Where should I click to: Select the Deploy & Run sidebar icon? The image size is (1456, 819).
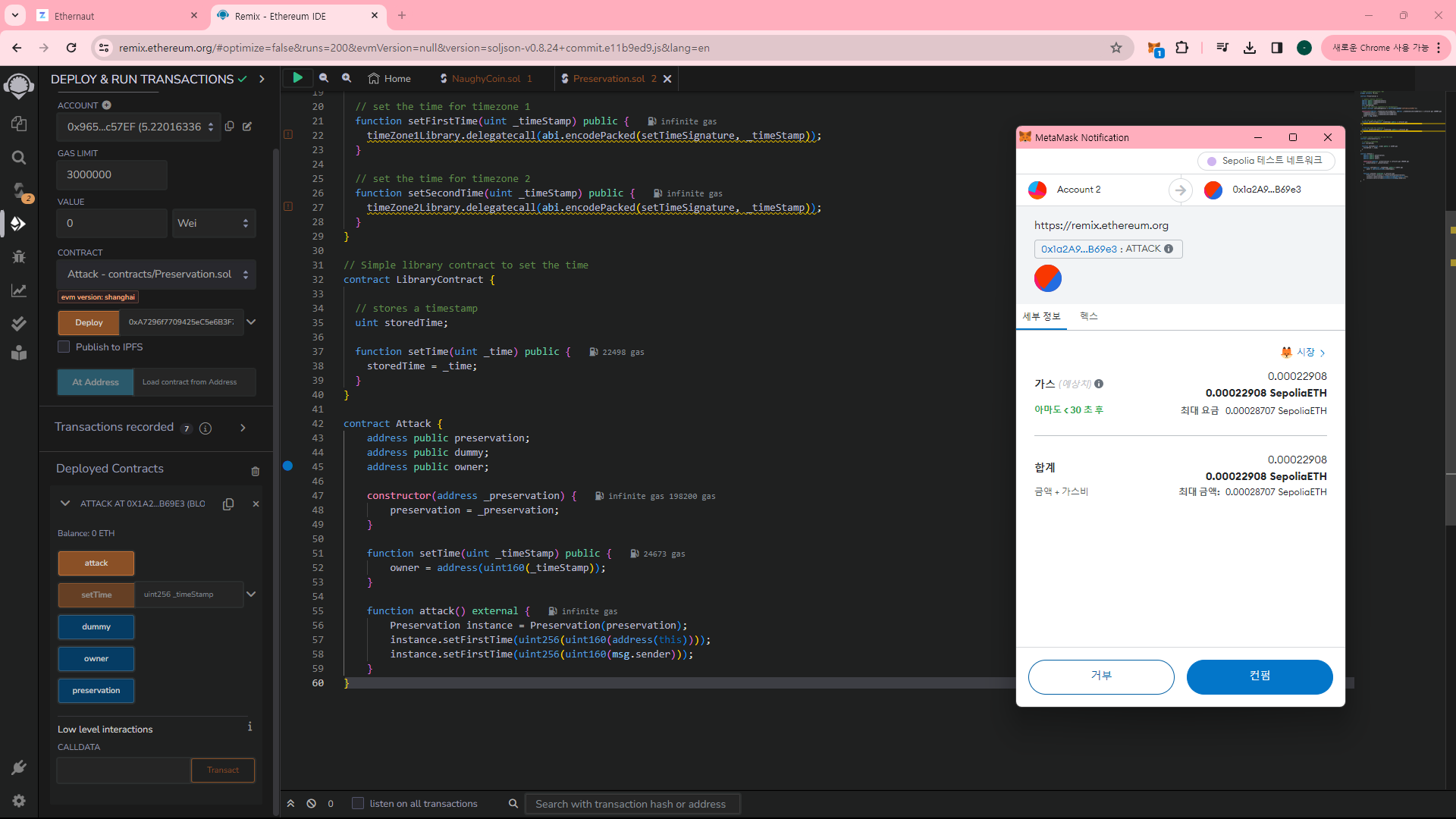(19, 224)
